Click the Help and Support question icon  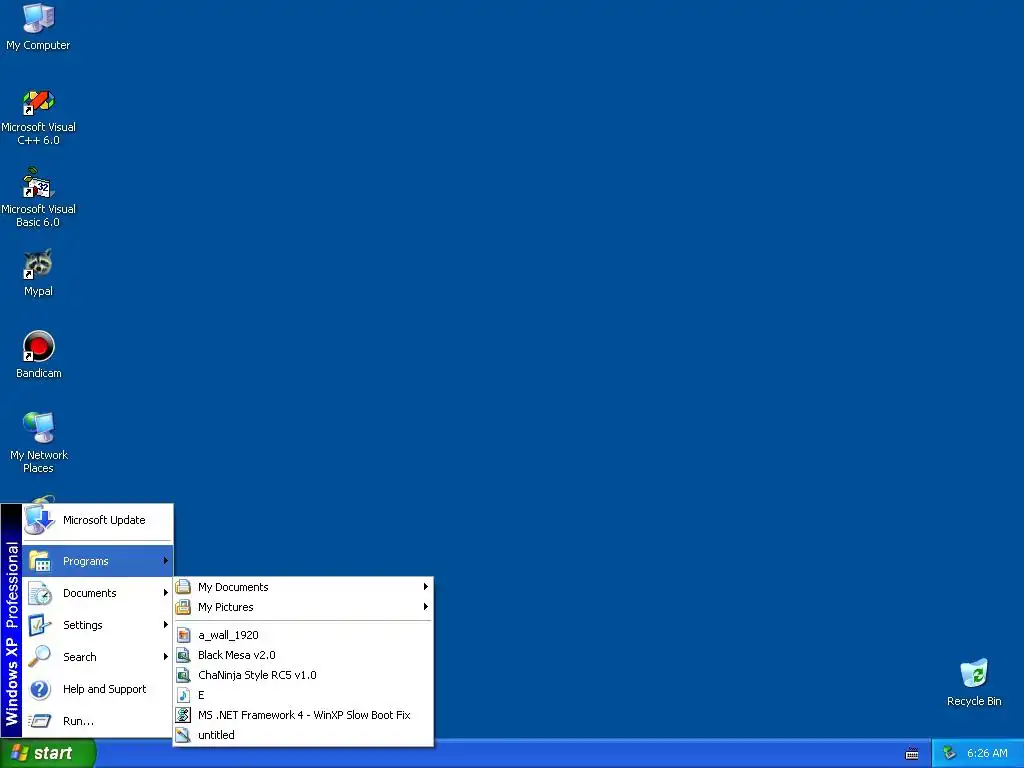(x=40, y=689)
